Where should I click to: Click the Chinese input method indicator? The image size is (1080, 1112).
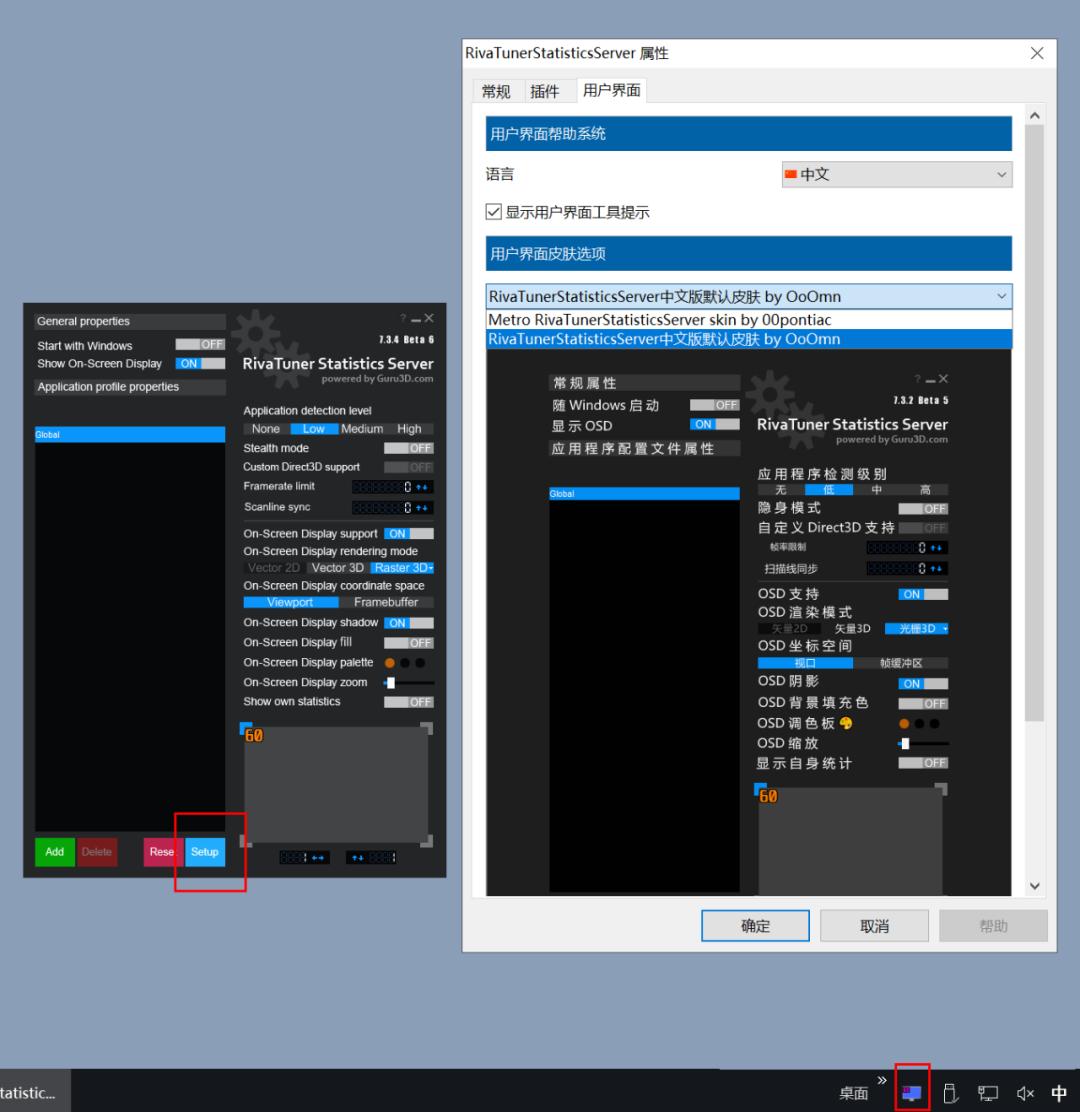pos(1059,1093)
